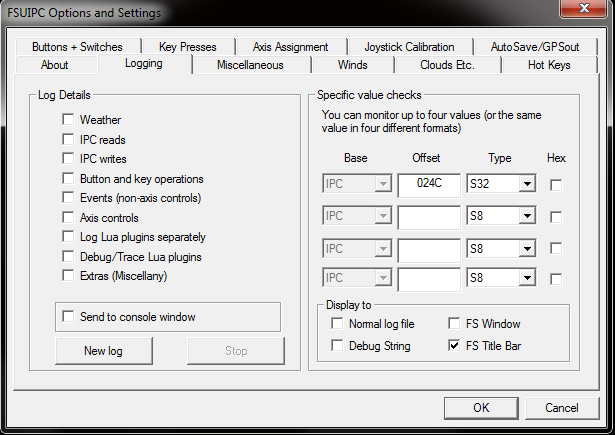Click the second row Offset field

(x=429, y=217)
